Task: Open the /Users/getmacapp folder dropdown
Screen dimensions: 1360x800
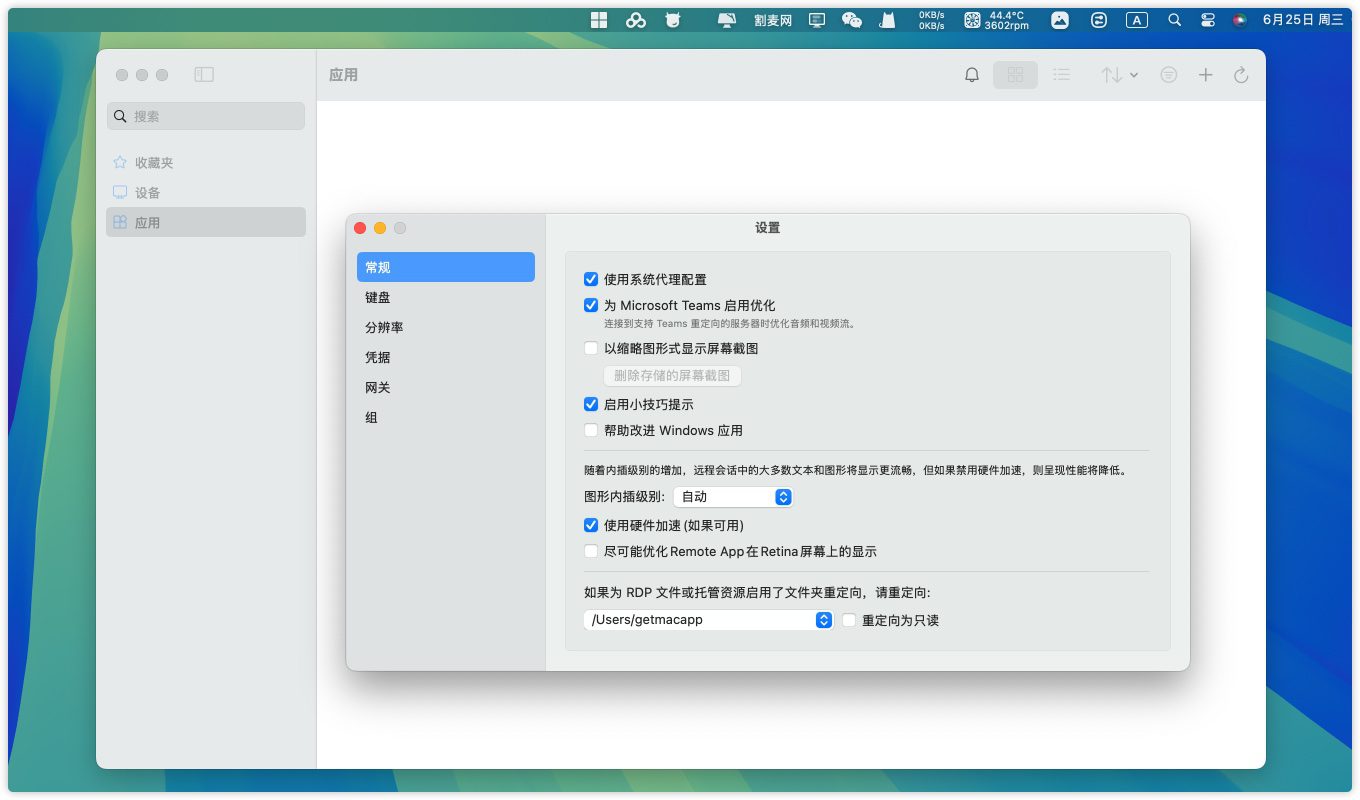Action: tap(708, 620)
